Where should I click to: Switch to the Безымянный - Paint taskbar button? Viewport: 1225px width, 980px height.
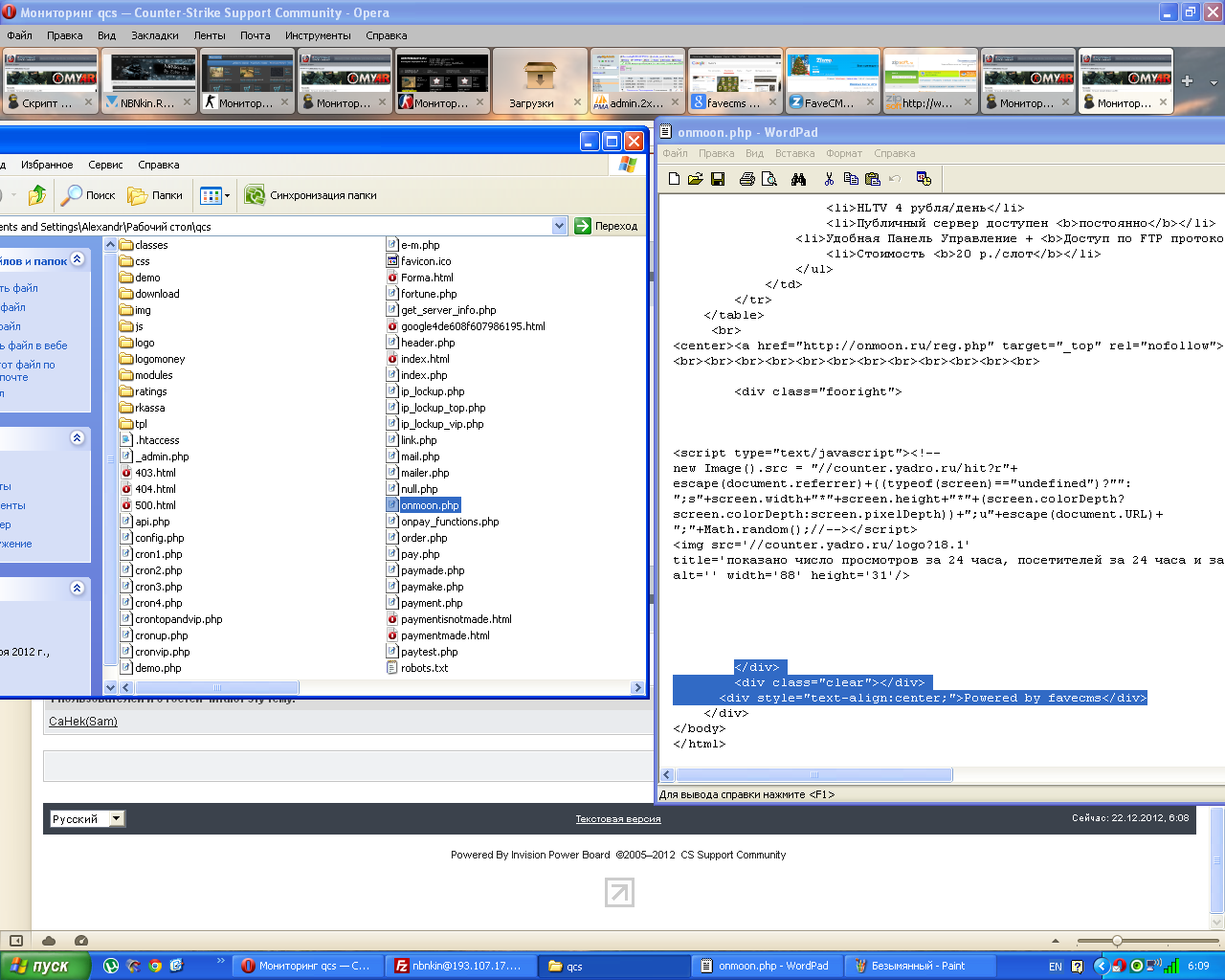click(x=922, y=966)
